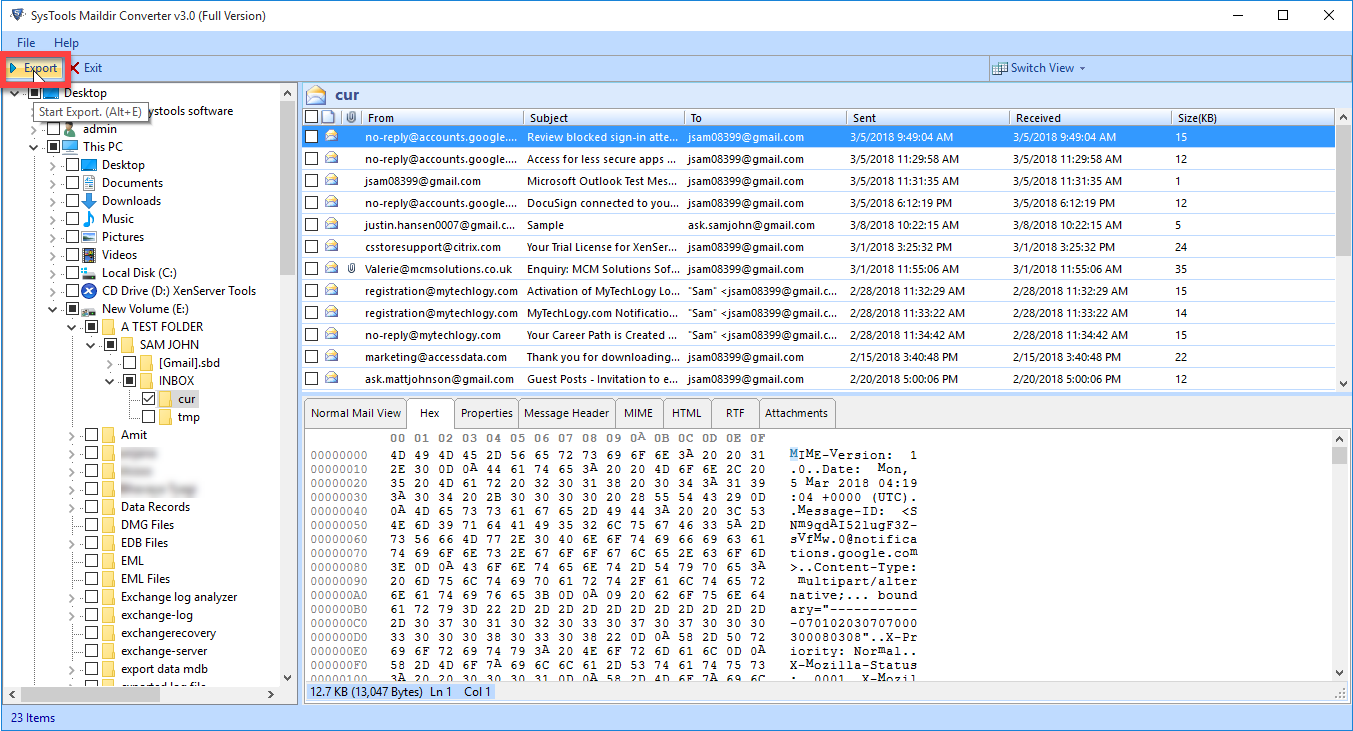
Task: Click the Music note folder icon
Action: pyautogui.click(x=89, y=218)
